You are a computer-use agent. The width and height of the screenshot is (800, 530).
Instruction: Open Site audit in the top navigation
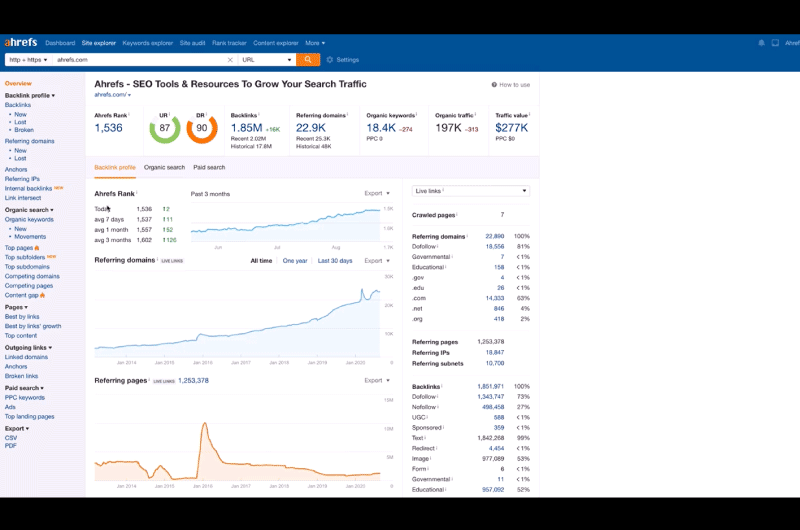192,43
